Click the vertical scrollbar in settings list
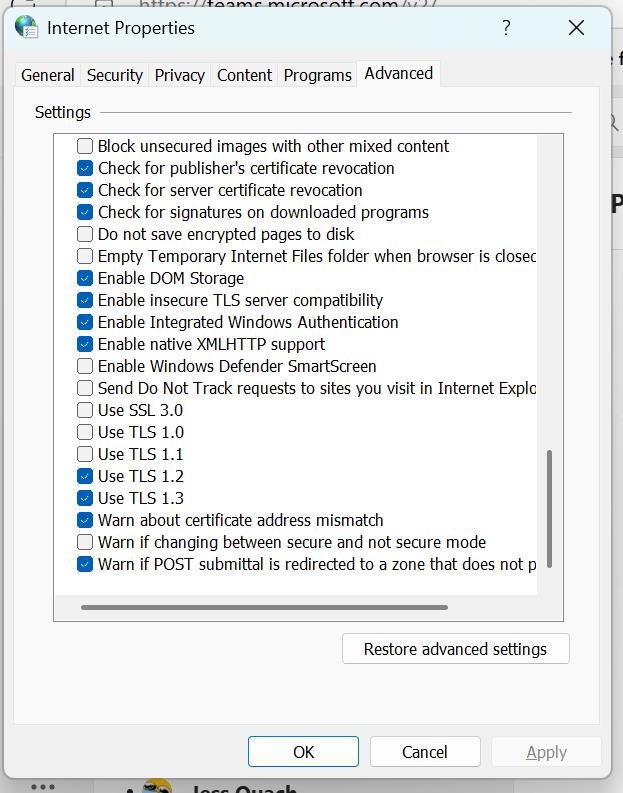 point(550,508)
